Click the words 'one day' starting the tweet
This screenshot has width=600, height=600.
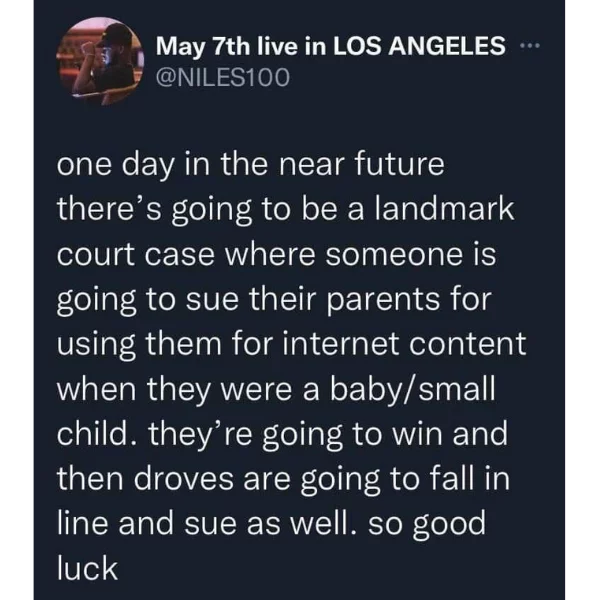click(115, 166)
